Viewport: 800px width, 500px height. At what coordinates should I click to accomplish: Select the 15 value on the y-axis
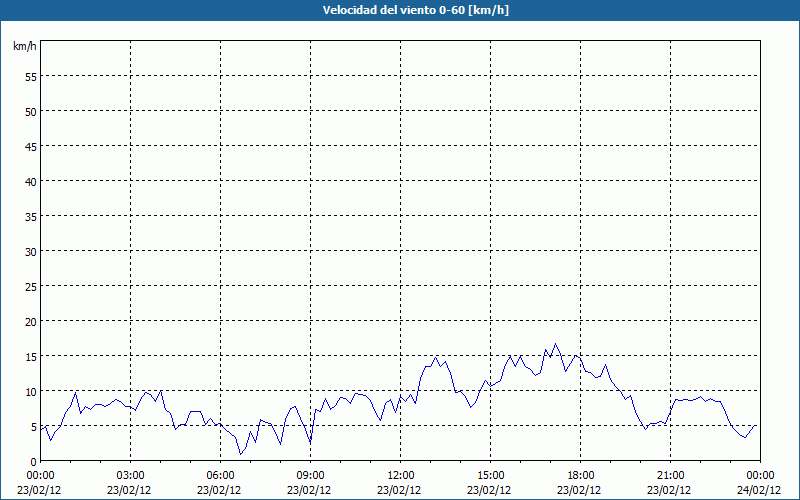tap(31, 356)
